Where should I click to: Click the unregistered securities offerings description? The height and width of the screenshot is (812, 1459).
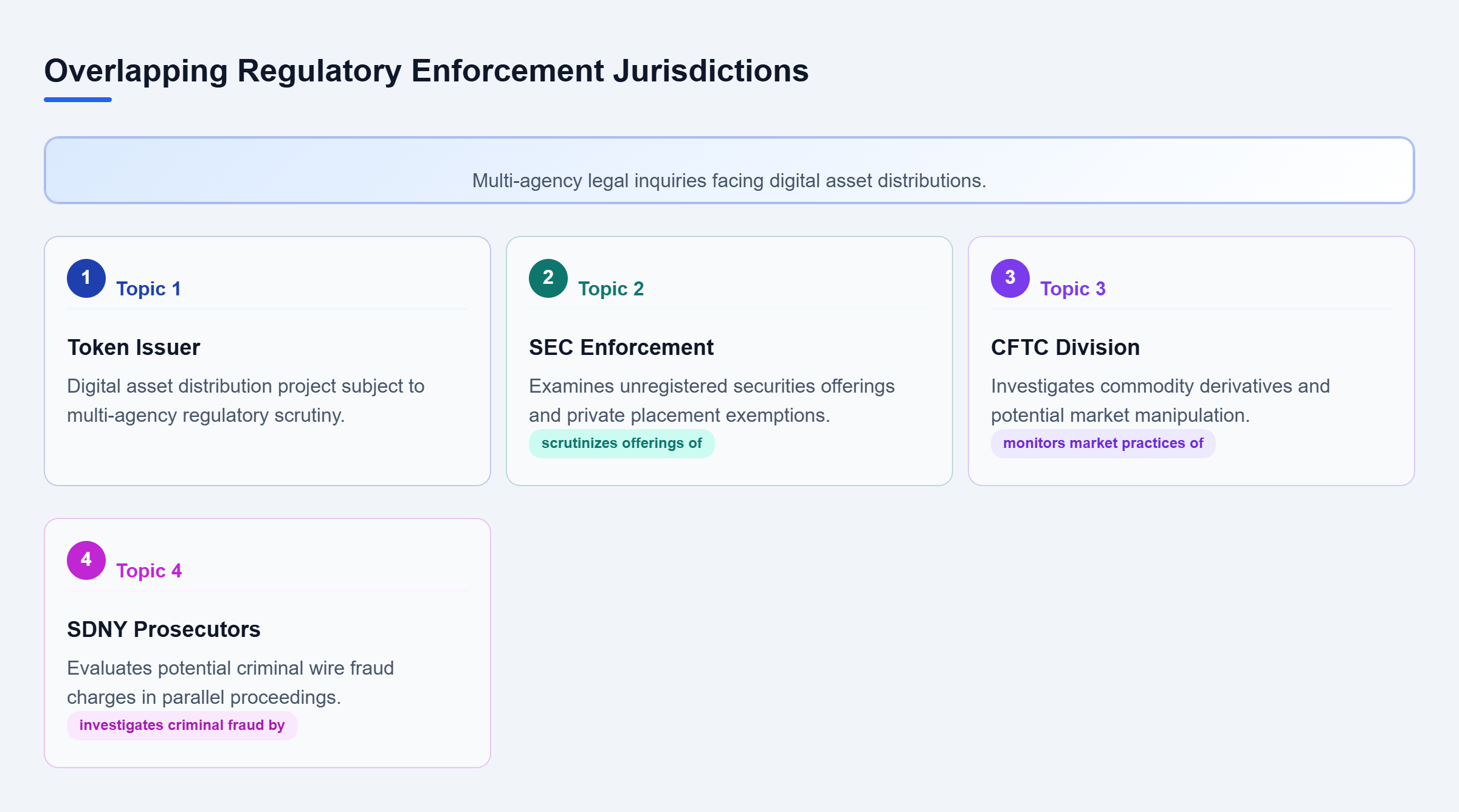coord(712,401)
